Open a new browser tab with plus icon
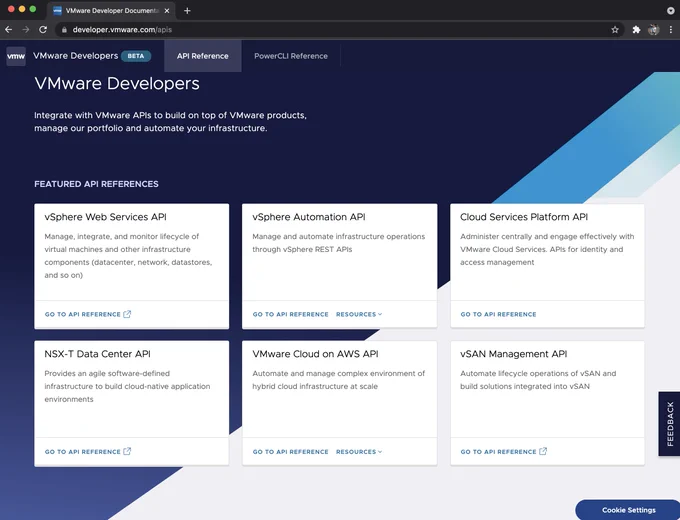The height and width of the screenshot is (520, 680). point(187,10)
